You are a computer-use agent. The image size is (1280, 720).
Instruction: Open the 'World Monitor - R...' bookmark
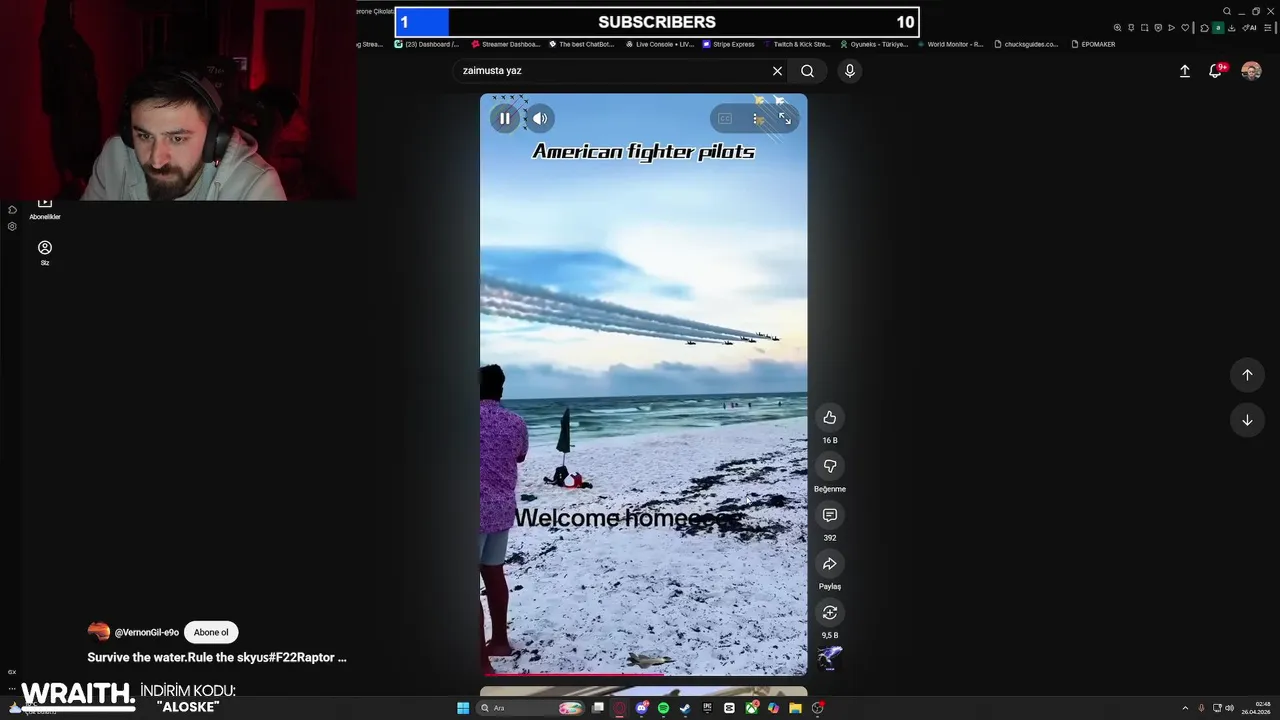click(951, 44)
